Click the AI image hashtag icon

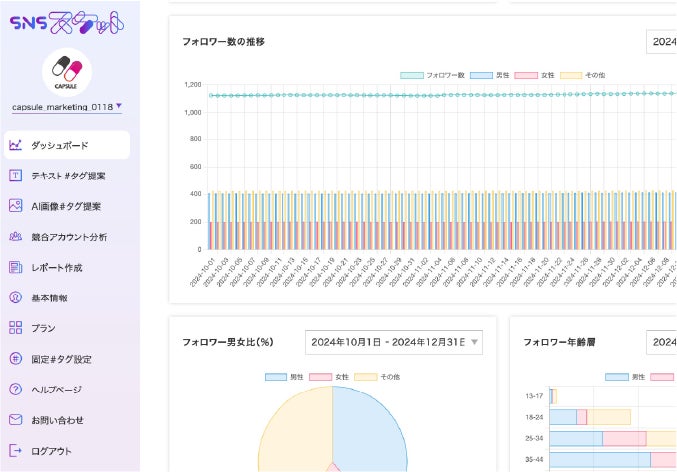tap(16, 206)
